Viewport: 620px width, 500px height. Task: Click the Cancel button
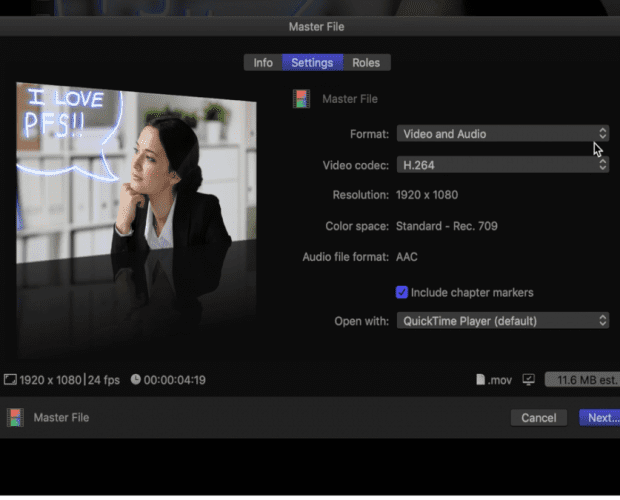[539, 418]
